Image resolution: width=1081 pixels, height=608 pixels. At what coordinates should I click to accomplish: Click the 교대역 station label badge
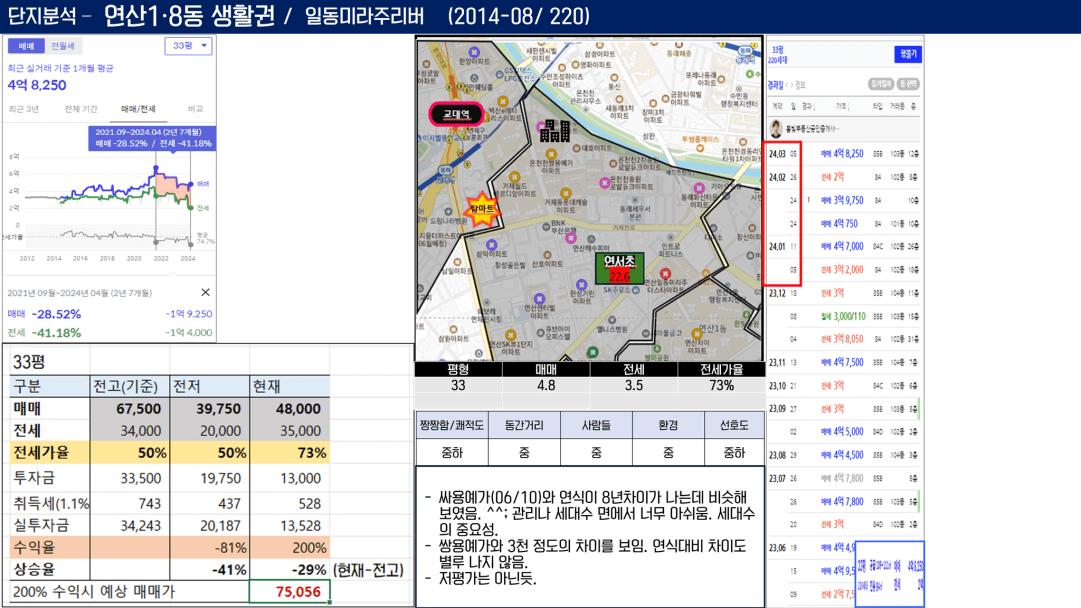(x=456, y=114)
